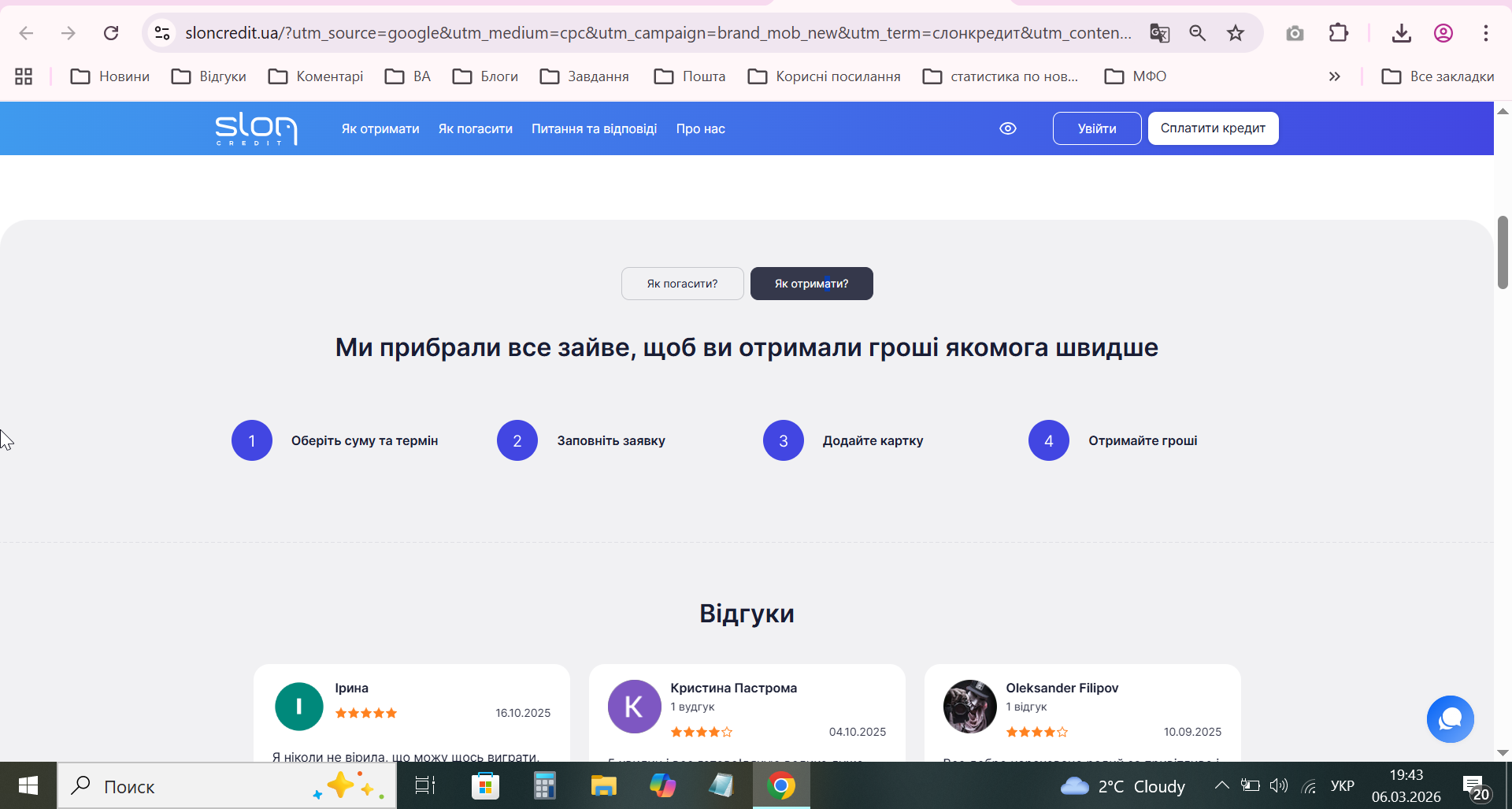Open the Про нас nav link
This screenshot has width=1512, height=809.
tap(701, 128)
